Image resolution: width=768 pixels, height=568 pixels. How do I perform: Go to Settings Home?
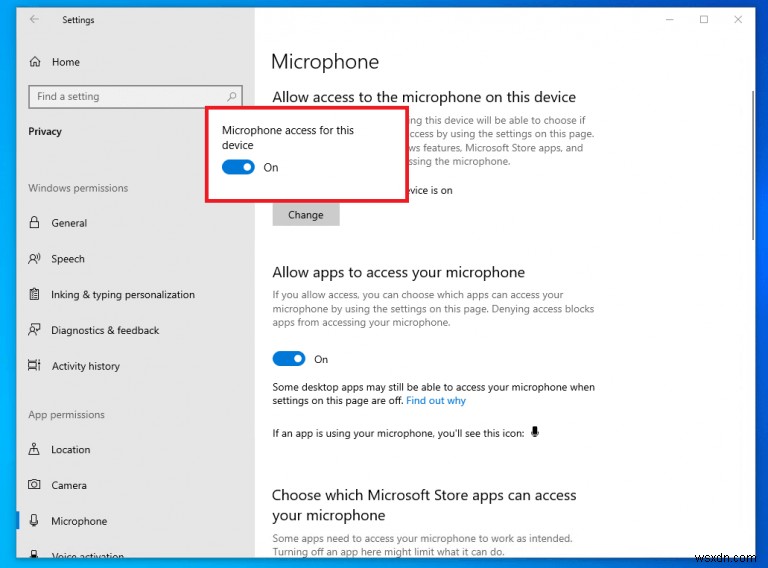66,62
